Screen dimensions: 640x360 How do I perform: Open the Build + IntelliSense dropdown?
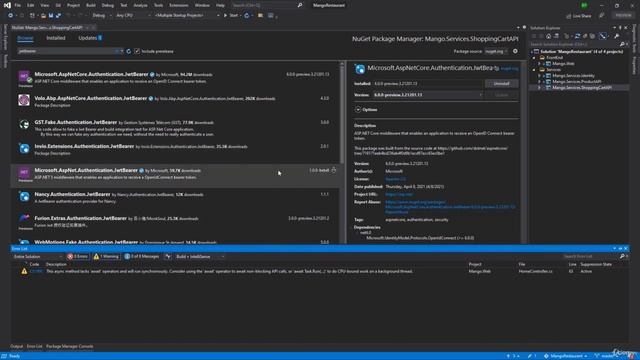[x=200, y=257]
